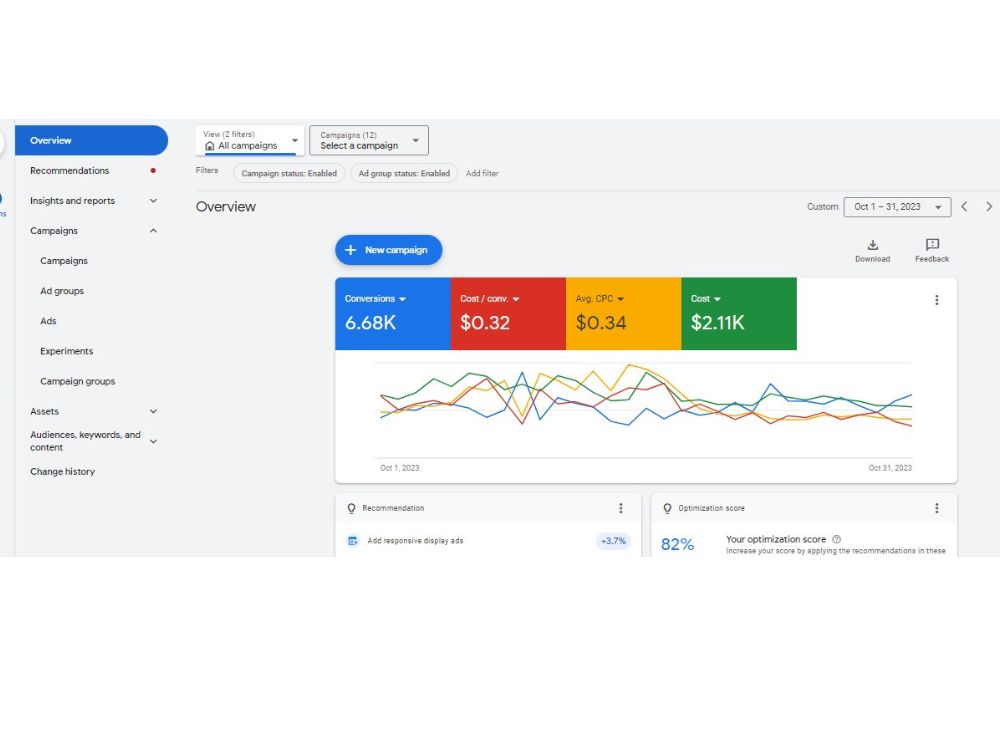This screenshot has width=1000, height=750.
Task: Select the red Cost / conv. $0.32 tile
Action: pos(508,314)
